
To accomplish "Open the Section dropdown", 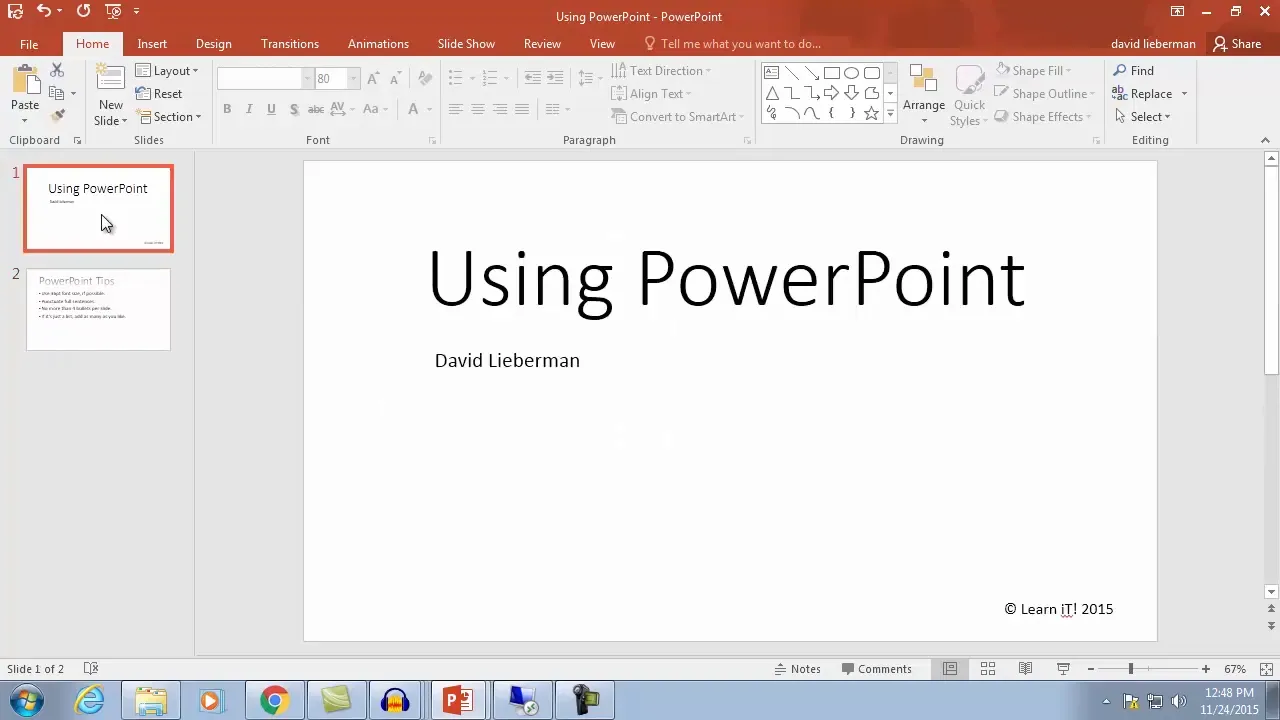I will [x=169, y=117].
